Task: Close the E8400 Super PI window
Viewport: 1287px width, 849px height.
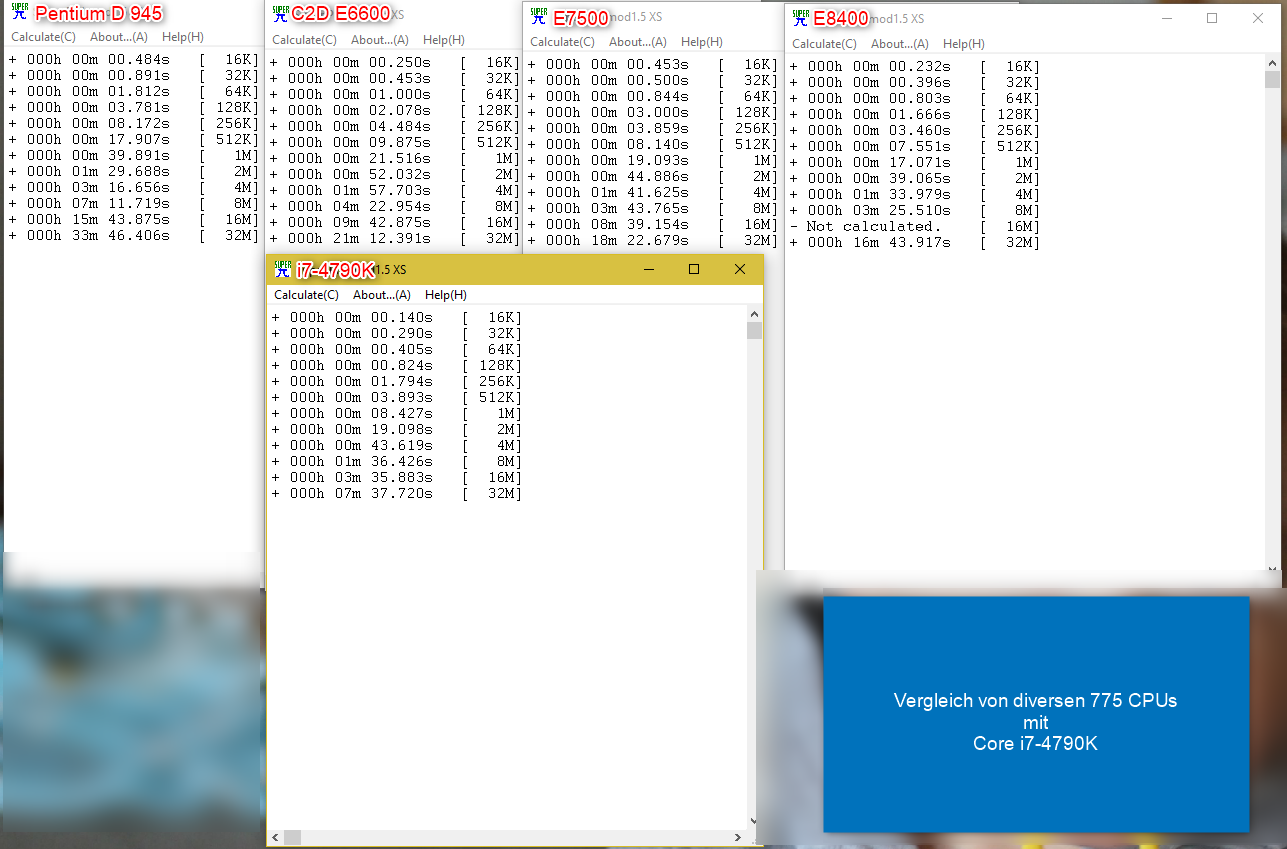Action: pos(1258,18)
